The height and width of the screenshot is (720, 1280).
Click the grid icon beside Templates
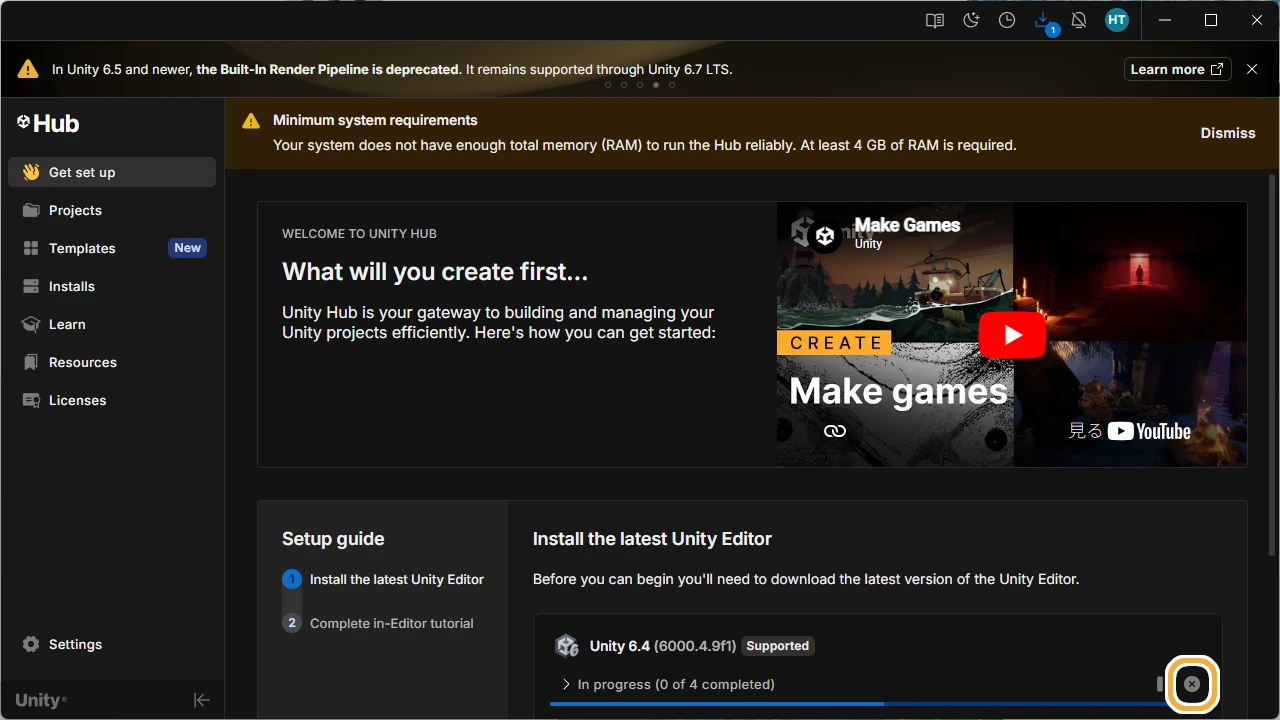[x=31, y=248]
